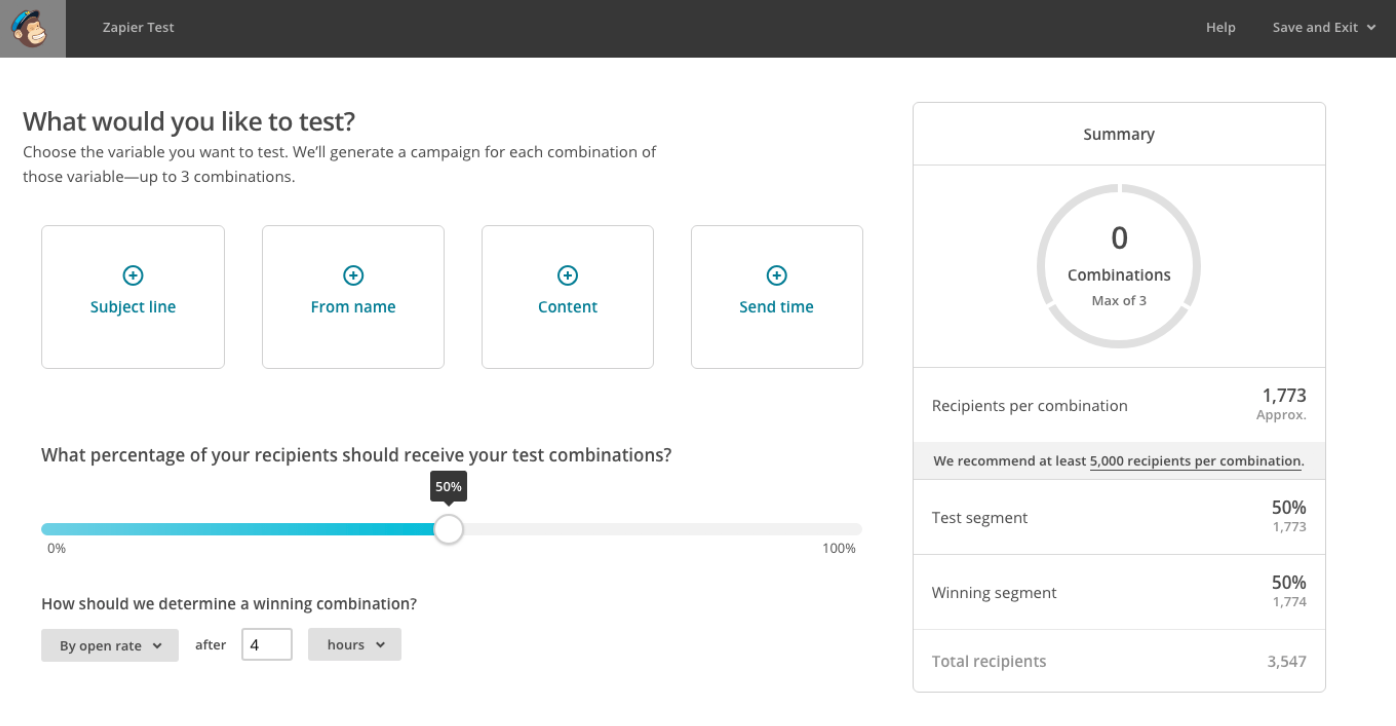The width and height of the screenshot is (1396, 726).
Task: Open the Help menu item
Action: [x=1221, y=28]
